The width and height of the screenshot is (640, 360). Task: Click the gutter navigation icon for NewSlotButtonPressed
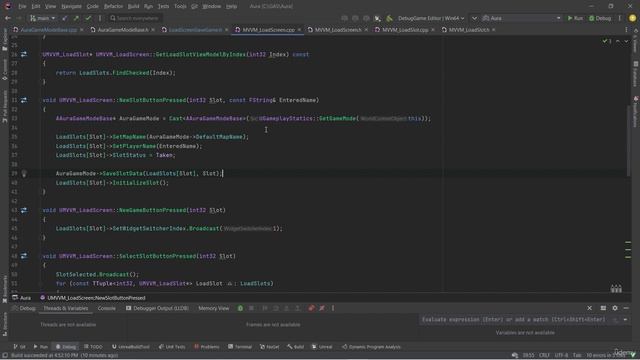tap(24, 100)
